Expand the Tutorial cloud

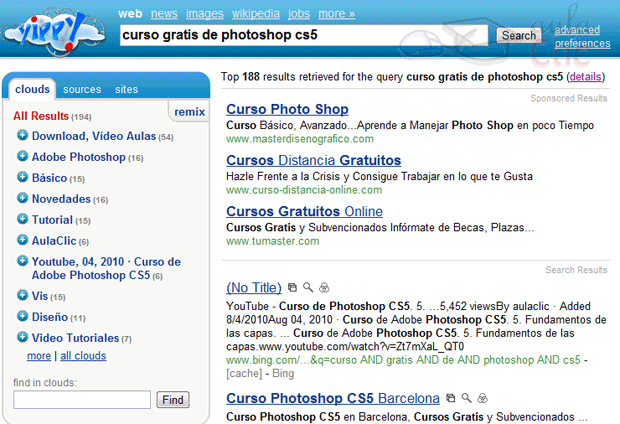click(x=23, y=219)
